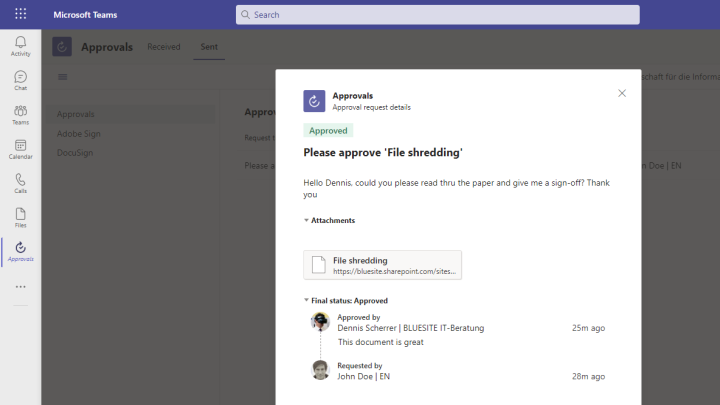The image size is (720, 405).
Task: Click into the Search box
Action: click(x=438, y=15)
